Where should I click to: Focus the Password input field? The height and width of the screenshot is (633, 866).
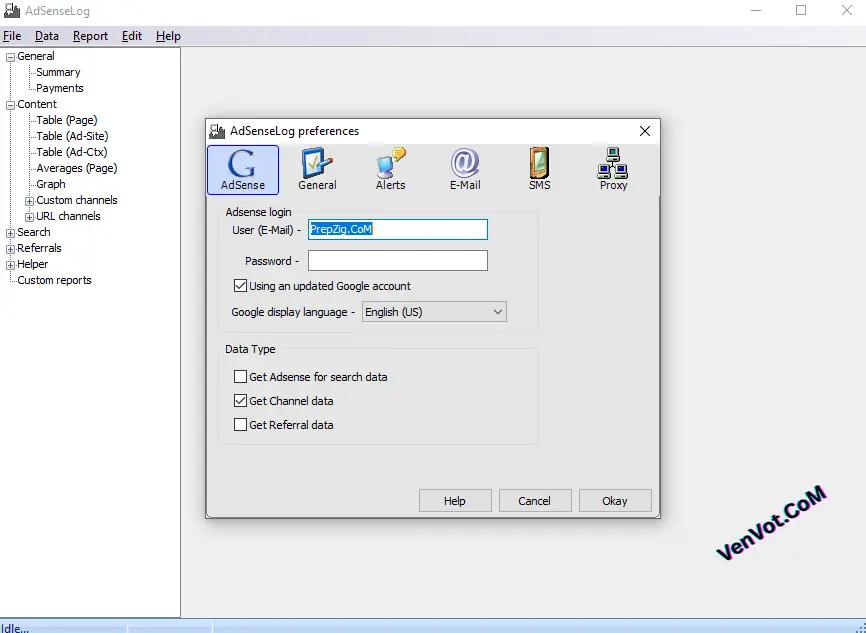point(398,261)
